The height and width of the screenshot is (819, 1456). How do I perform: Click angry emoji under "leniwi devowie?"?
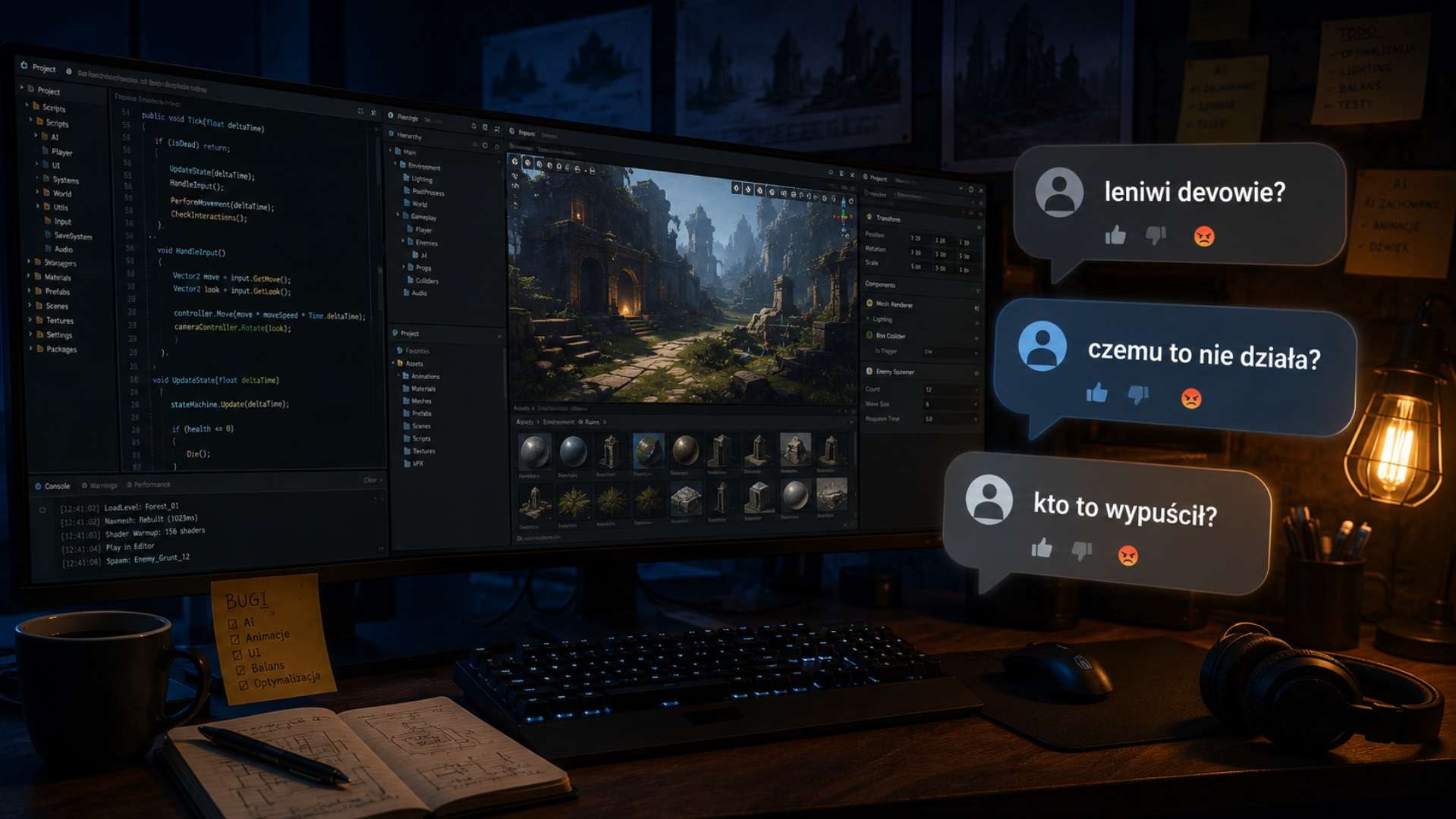[x=1204, y=237]
